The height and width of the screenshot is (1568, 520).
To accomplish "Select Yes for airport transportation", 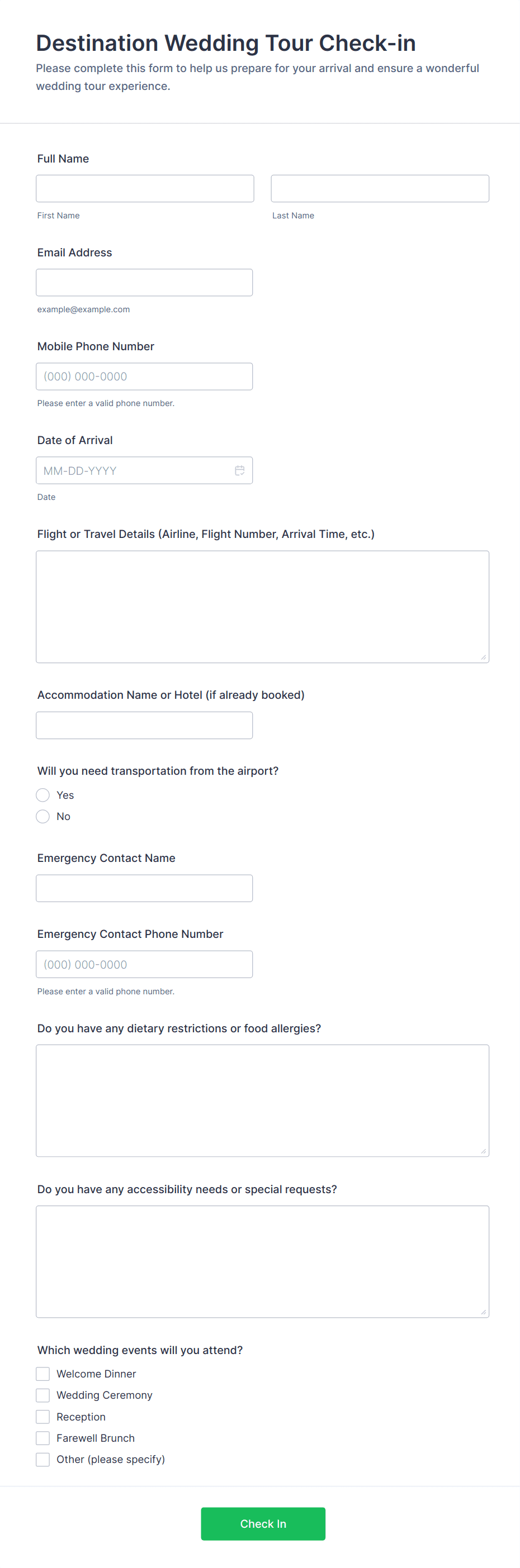I will 42,795.
